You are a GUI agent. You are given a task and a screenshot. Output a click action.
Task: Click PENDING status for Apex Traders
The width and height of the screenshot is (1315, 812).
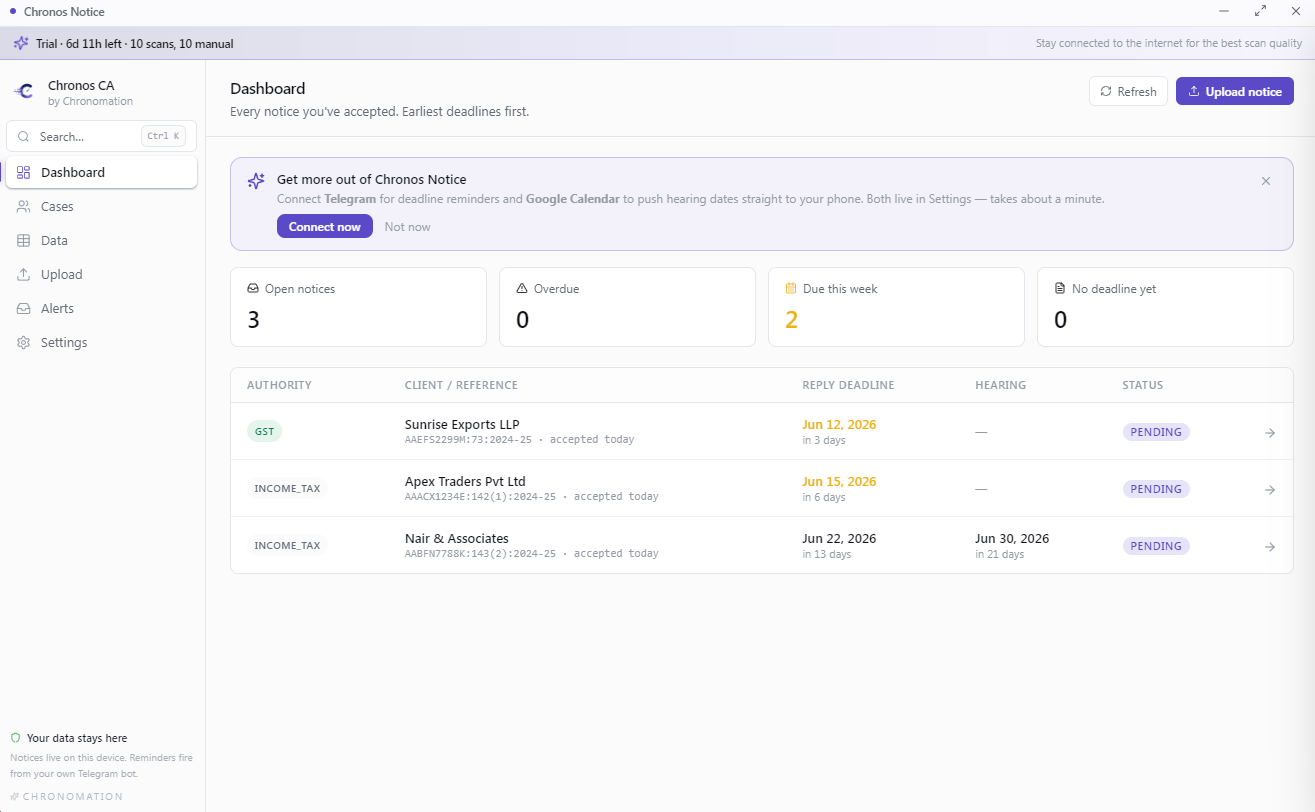click(1156, 489)
